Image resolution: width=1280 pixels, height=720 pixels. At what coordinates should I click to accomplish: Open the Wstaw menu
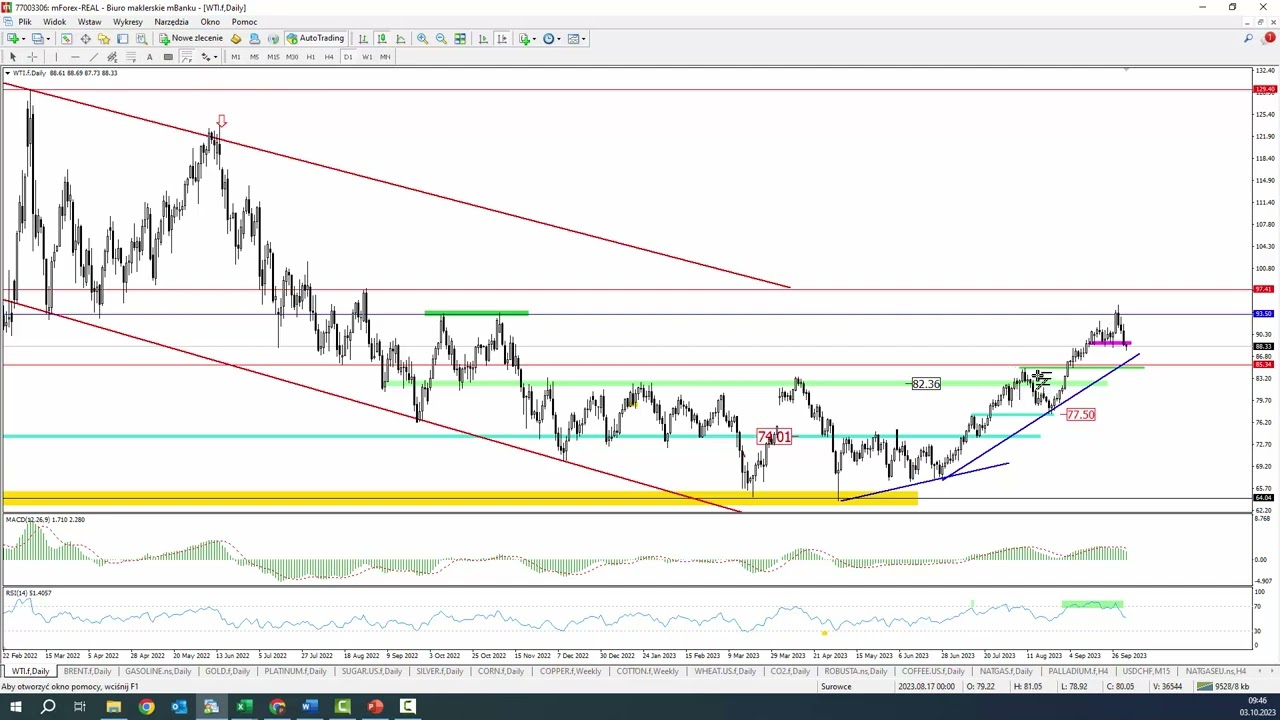pyautogui.click(x=89, y=22)
